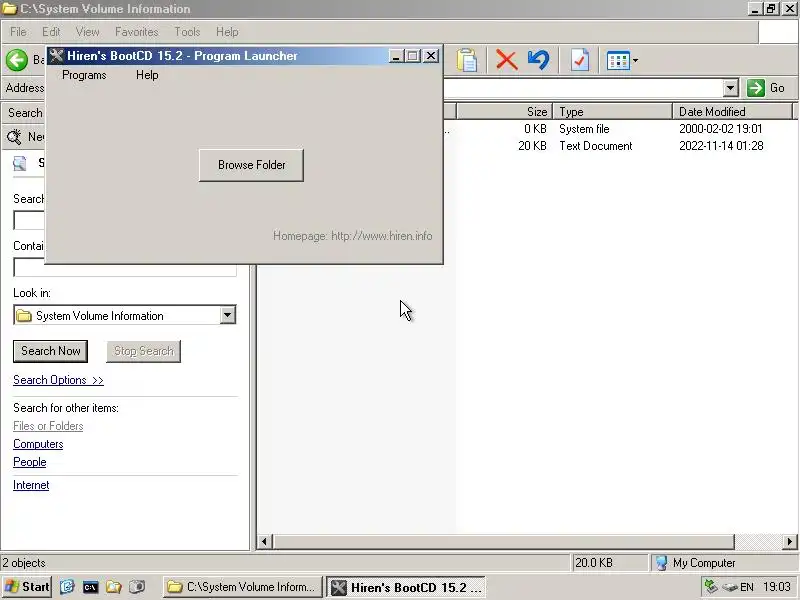Image resolution: width=800 pixels, height=600 pixels.
Task: Click the EN language indicator
Action: tap(746, 587)
